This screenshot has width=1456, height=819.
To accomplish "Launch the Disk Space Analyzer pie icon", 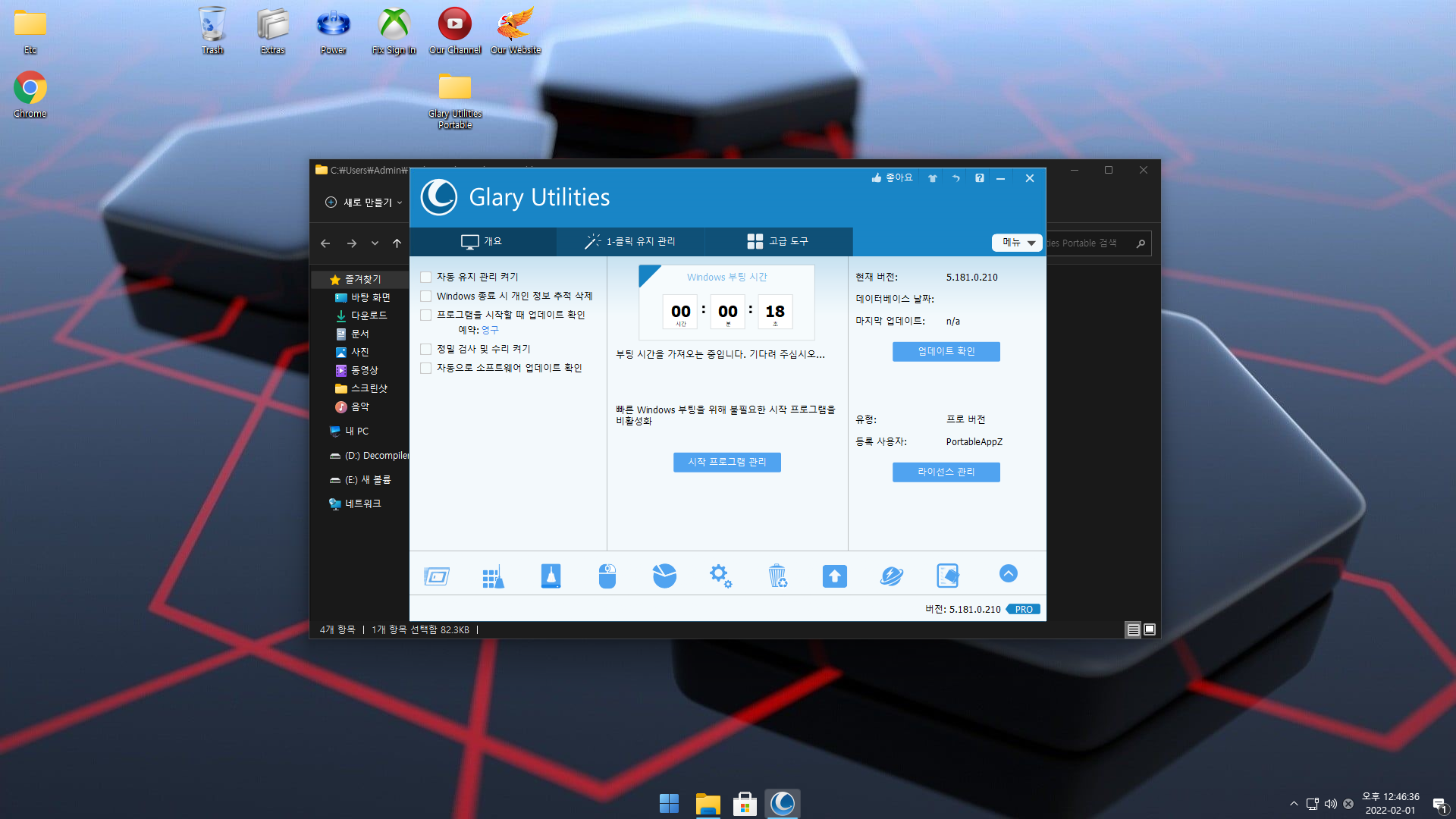I will pyautogui.click(x=664, y=576).
